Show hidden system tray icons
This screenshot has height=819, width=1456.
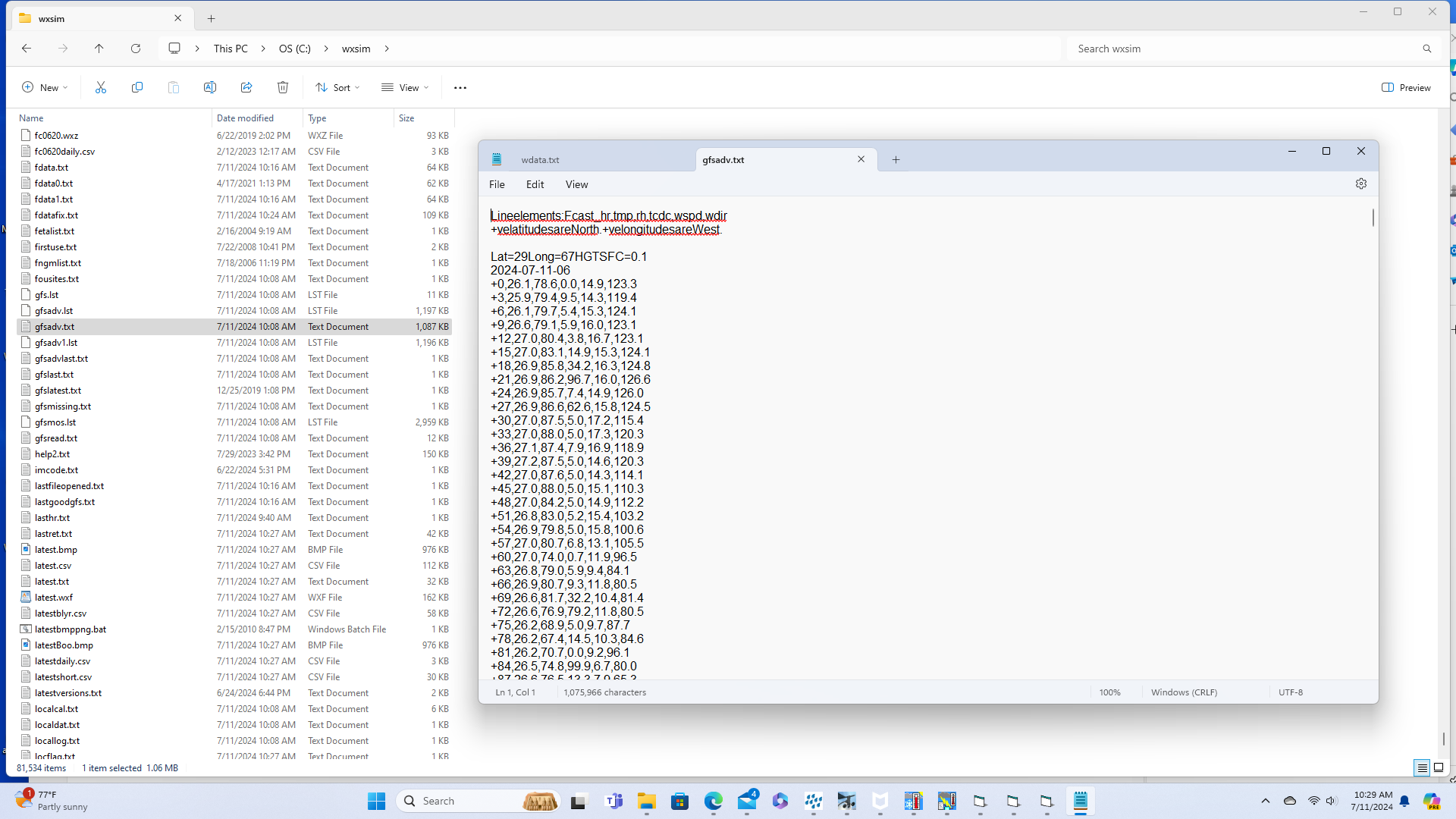tap(1265, 801)
